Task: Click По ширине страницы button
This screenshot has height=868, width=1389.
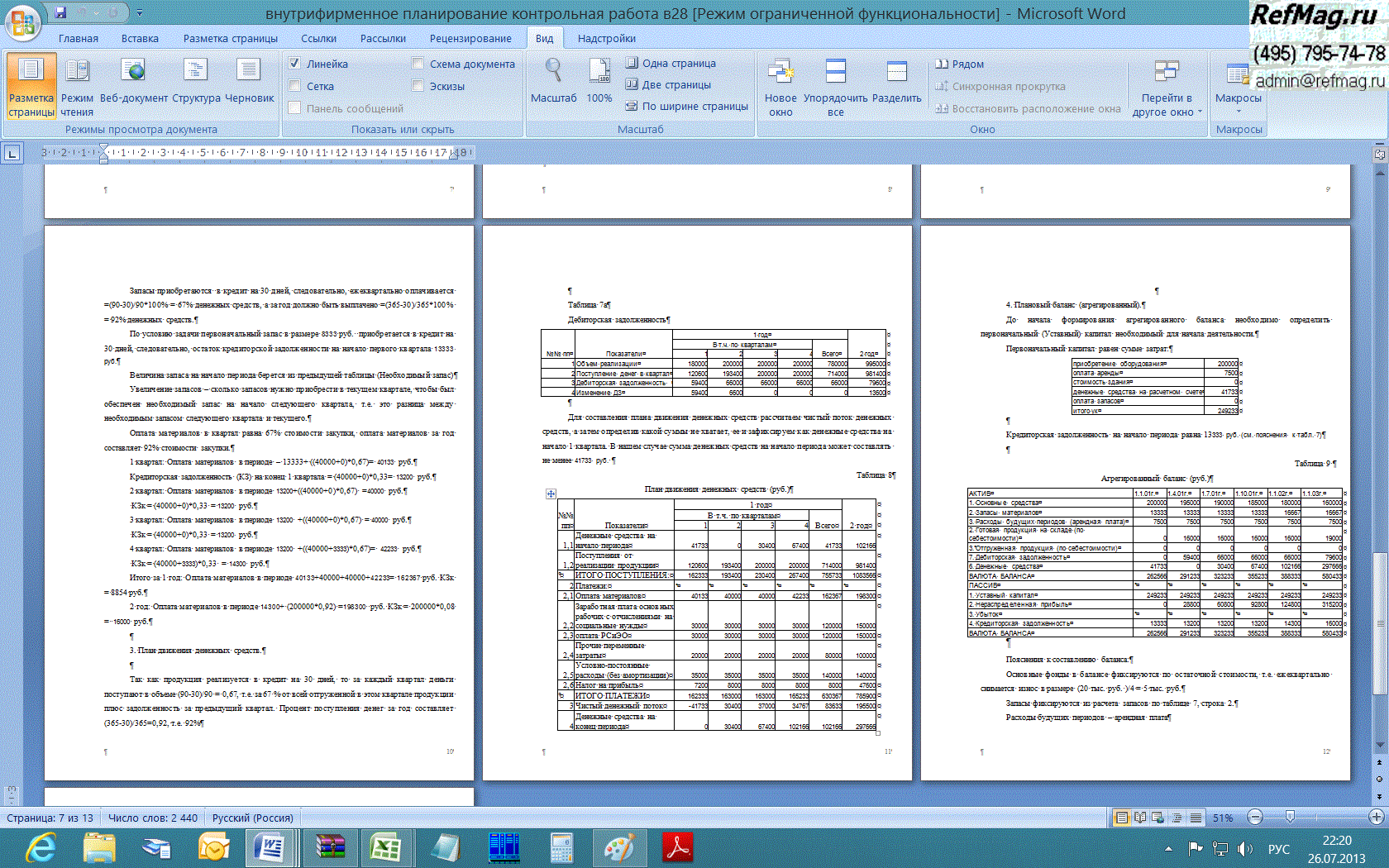Action: click(x=686, y=106)
